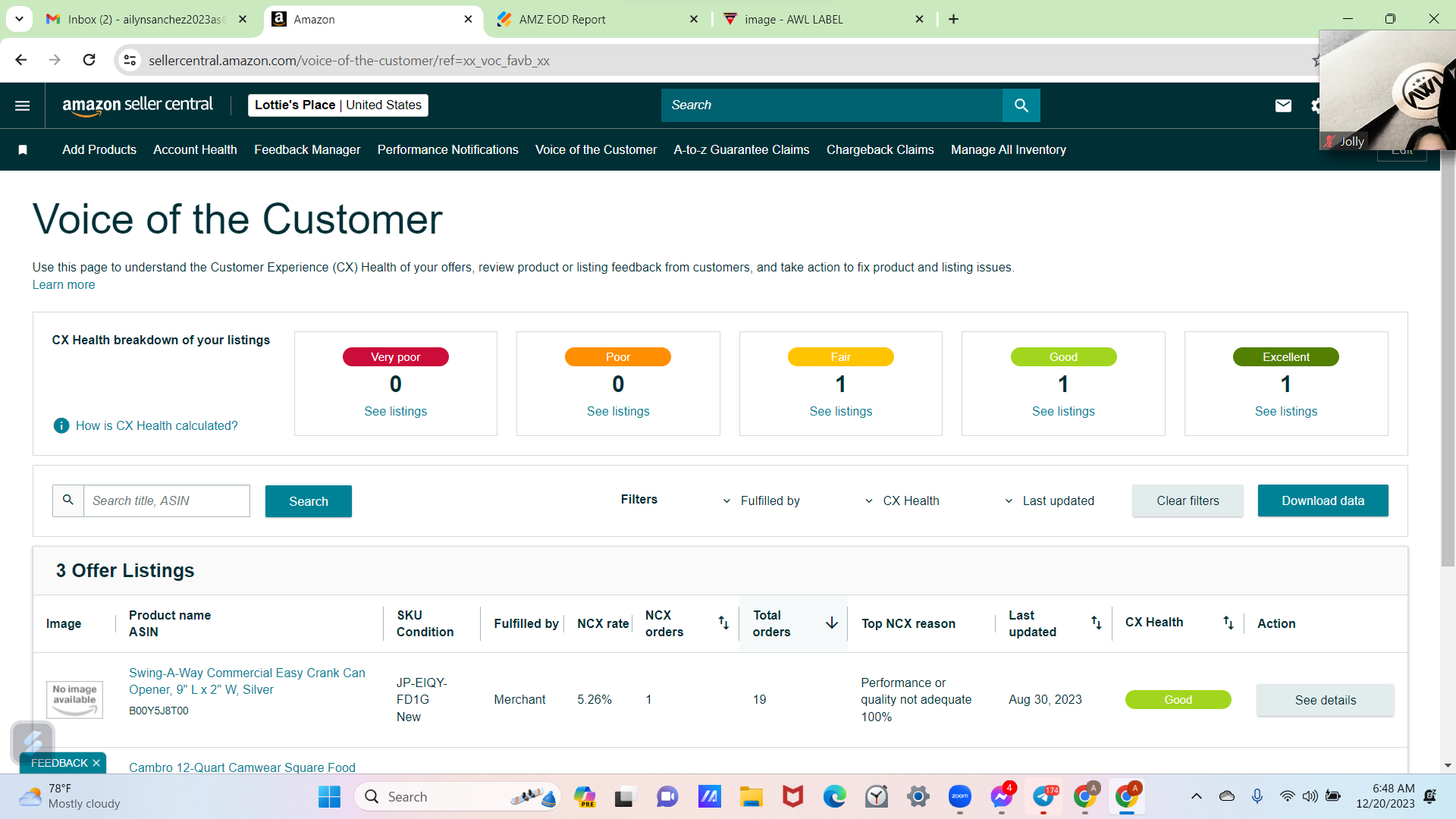This screenshot has height=819, width=1456.
Task: Close the FEEDBACK tab with the X
Action: tap(96, 764)
